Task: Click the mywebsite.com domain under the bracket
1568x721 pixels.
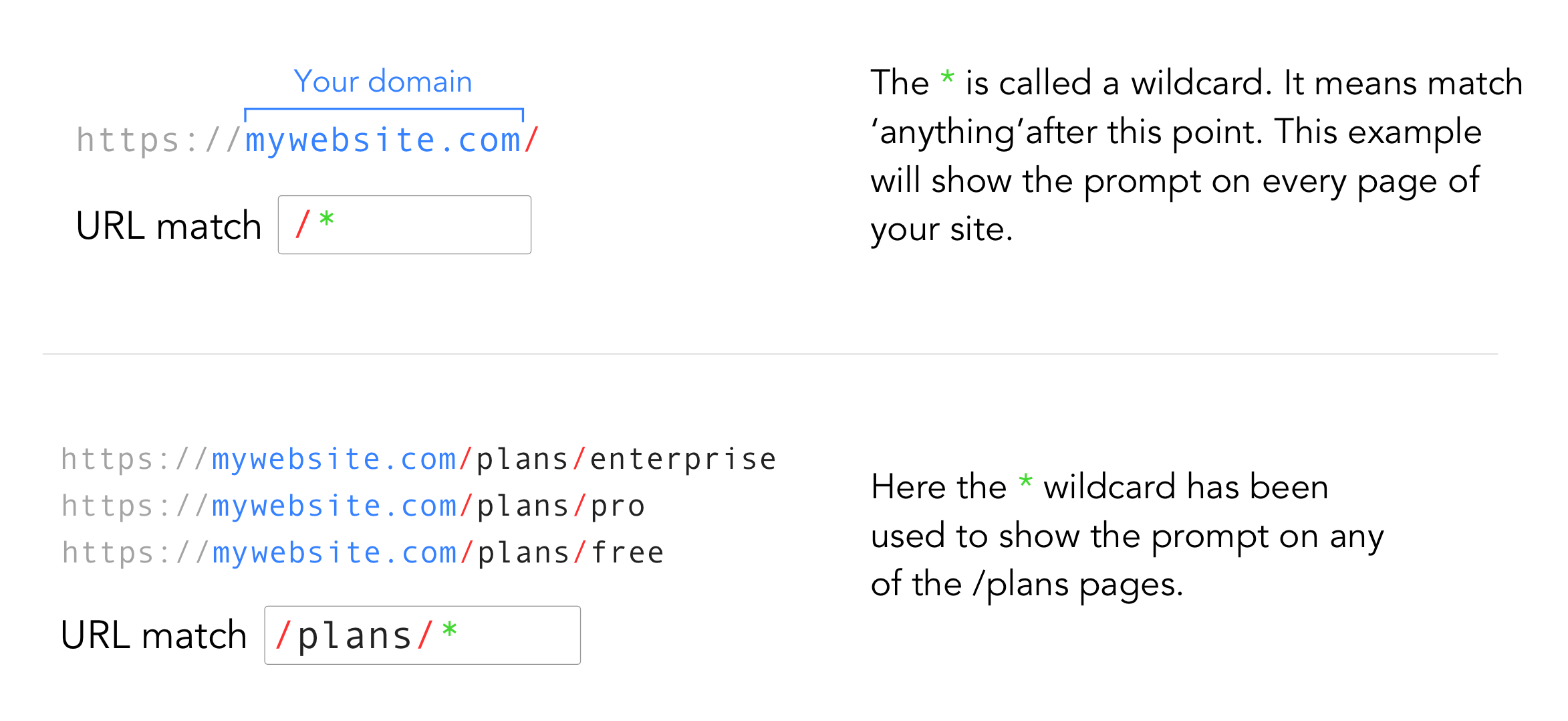Action: 383,140
